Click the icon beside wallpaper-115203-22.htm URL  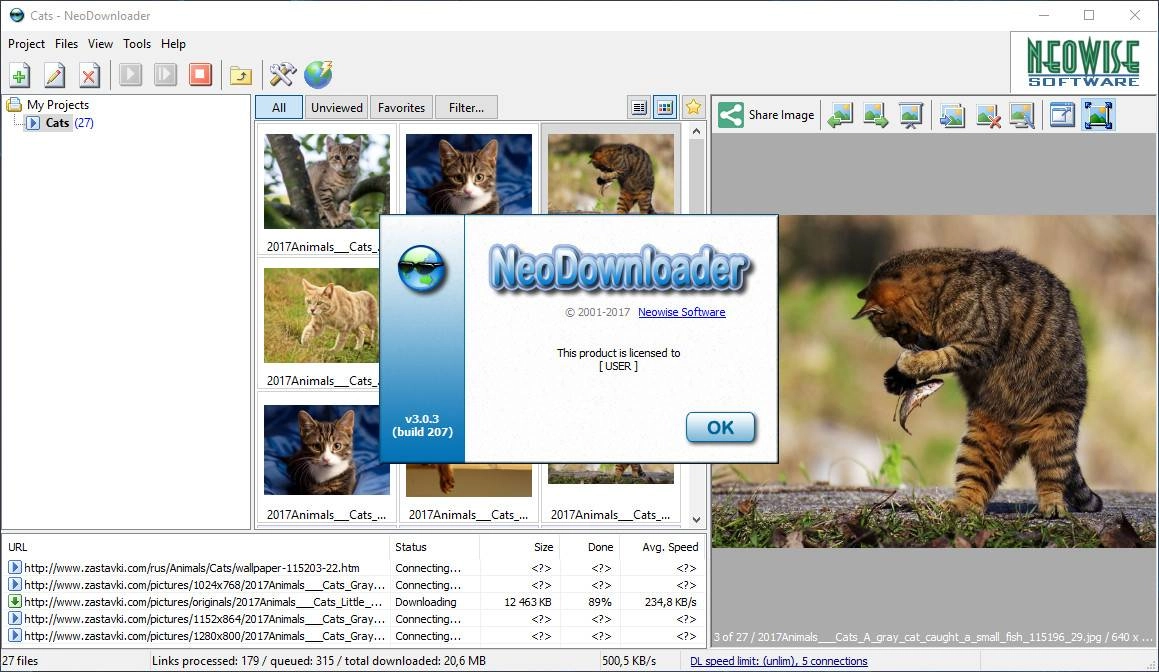[15, 568]
